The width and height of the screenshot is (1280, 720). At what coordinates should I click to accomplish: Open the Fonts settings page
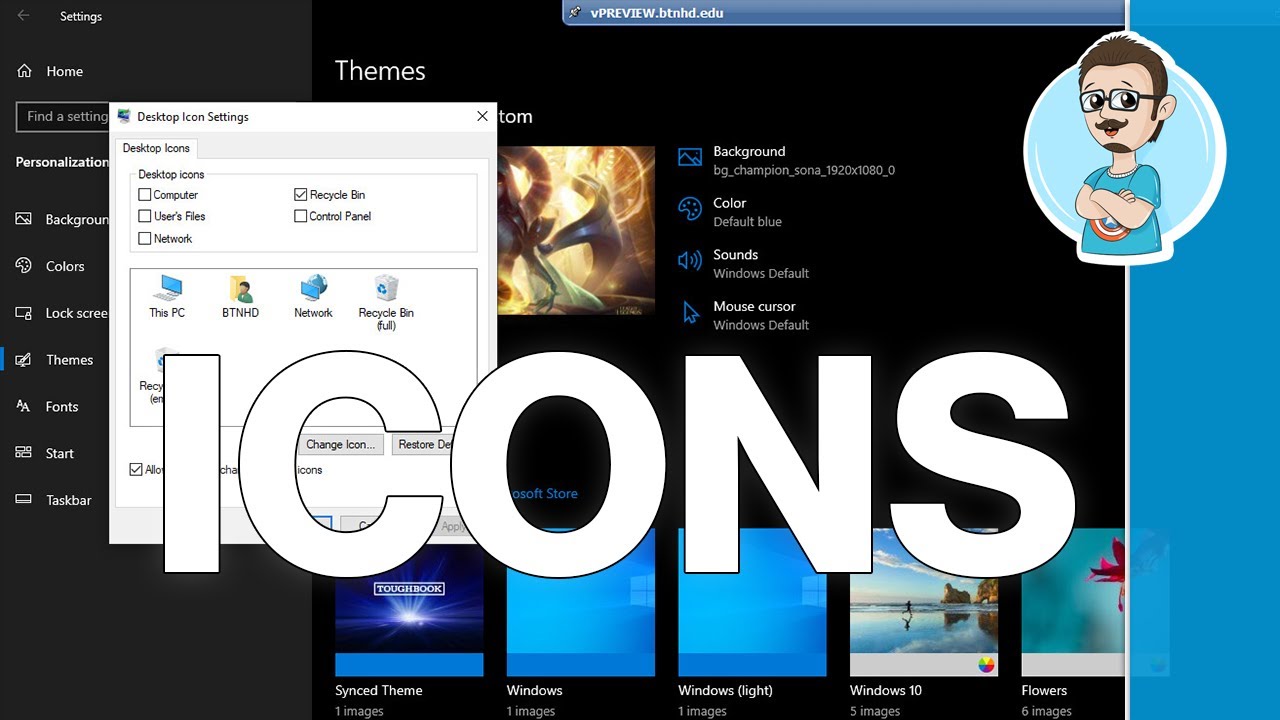tap(48, 407)
